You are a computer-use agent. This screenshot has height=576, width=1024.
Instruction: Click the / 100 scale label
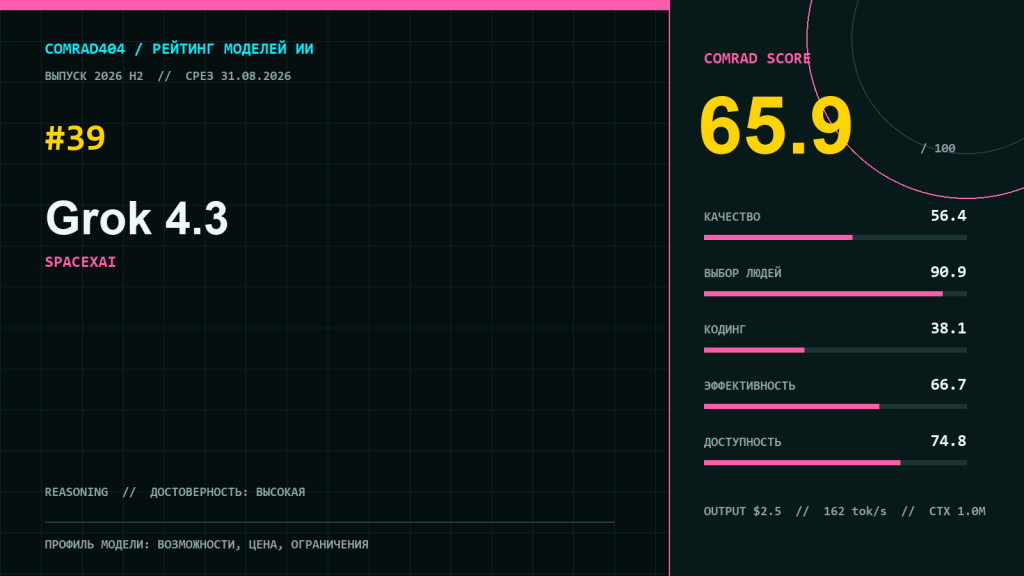(x=938, y=148)
